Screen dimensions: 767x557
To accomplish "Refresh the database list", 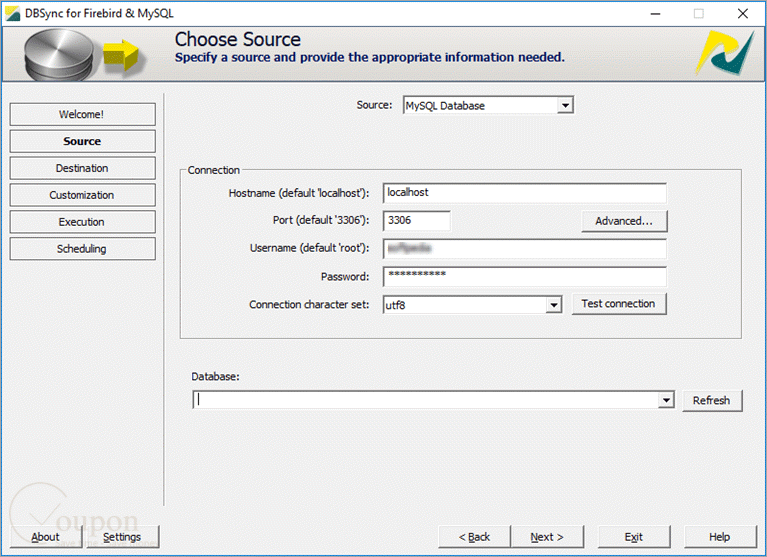I will tap(712, 400).
